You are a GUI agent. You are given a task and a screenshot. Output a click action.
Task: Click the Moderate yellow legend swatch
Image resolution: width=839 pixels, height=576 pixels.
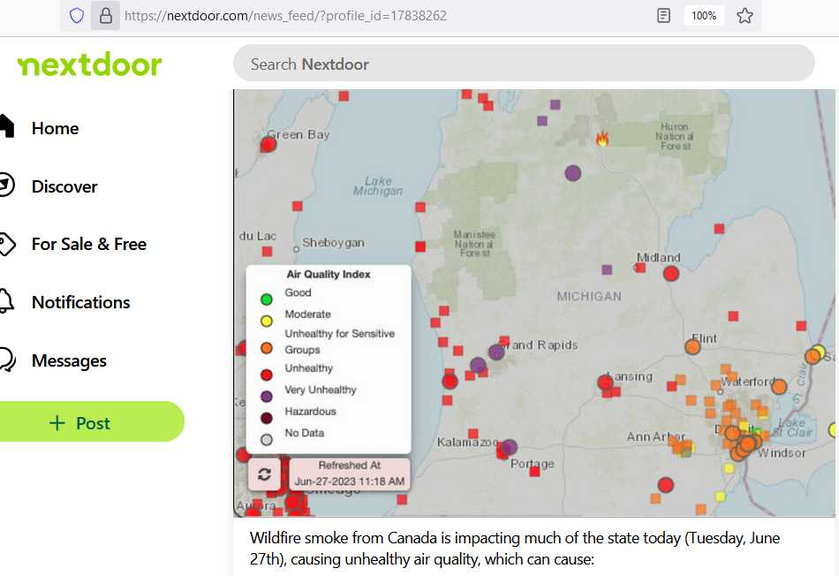coord(266,321)
